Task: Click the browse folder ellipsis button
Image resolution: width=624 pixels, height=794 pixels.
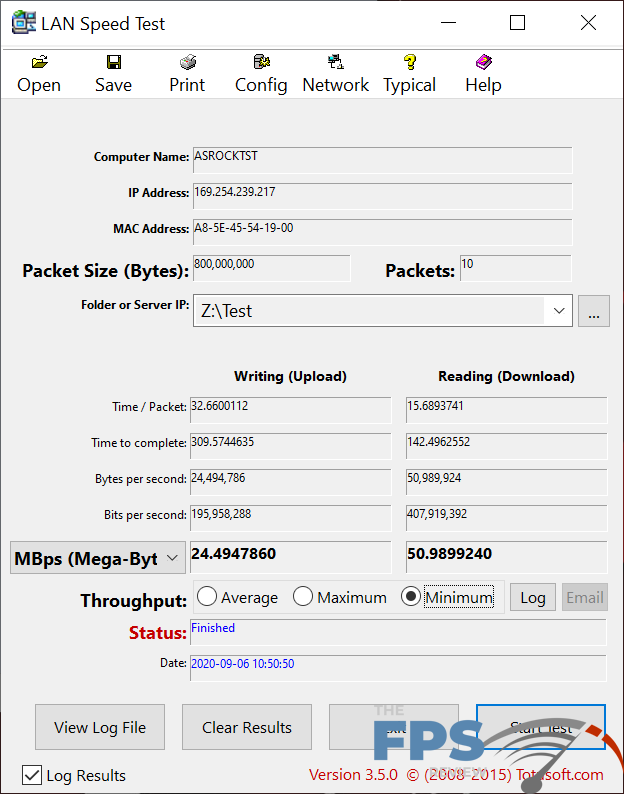Action: (x=594, y=310)
